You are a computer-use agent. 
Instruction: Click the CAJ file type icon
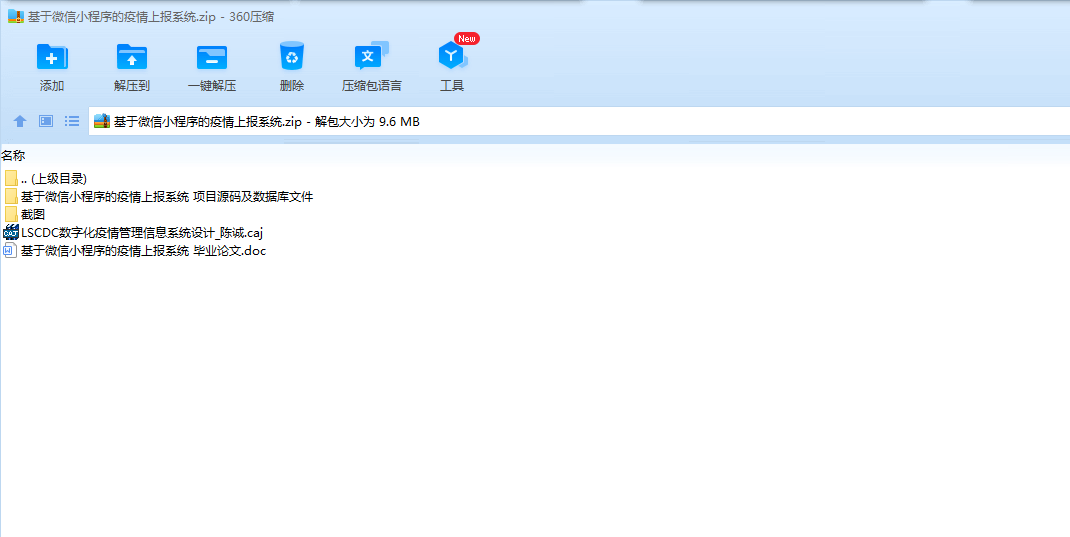coord(11,232)
